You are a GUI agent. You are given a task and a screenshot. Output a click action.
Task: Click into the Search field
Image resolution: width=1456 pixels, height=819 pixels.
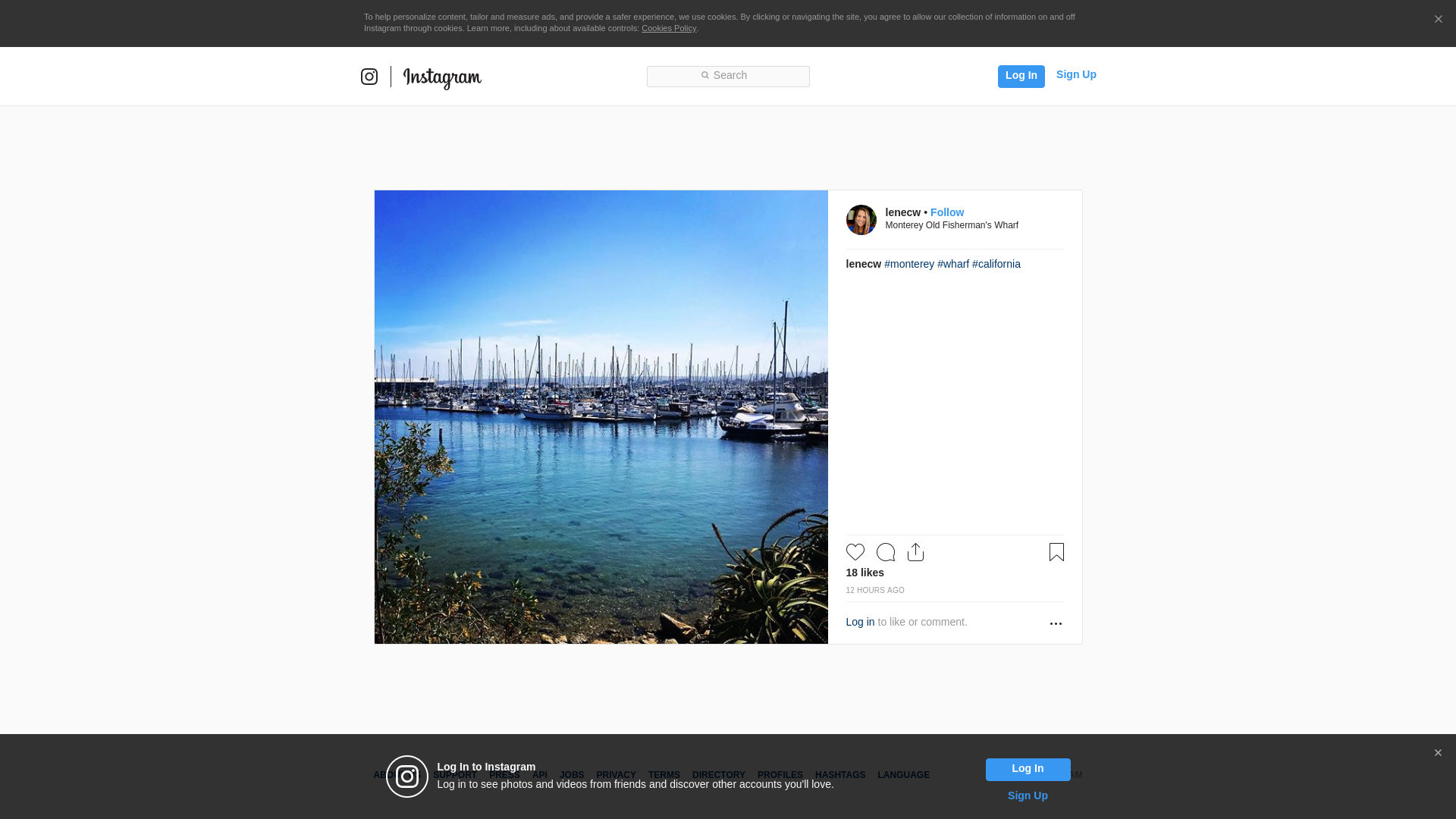coord(728,76)
